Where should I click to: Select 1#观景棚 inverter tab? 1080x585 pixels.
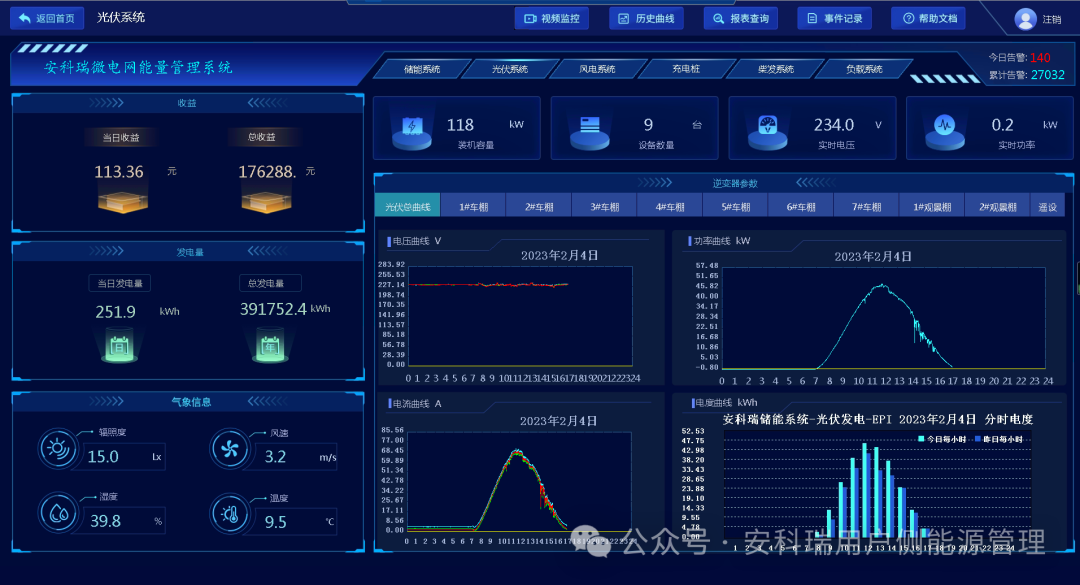[932, 207]
